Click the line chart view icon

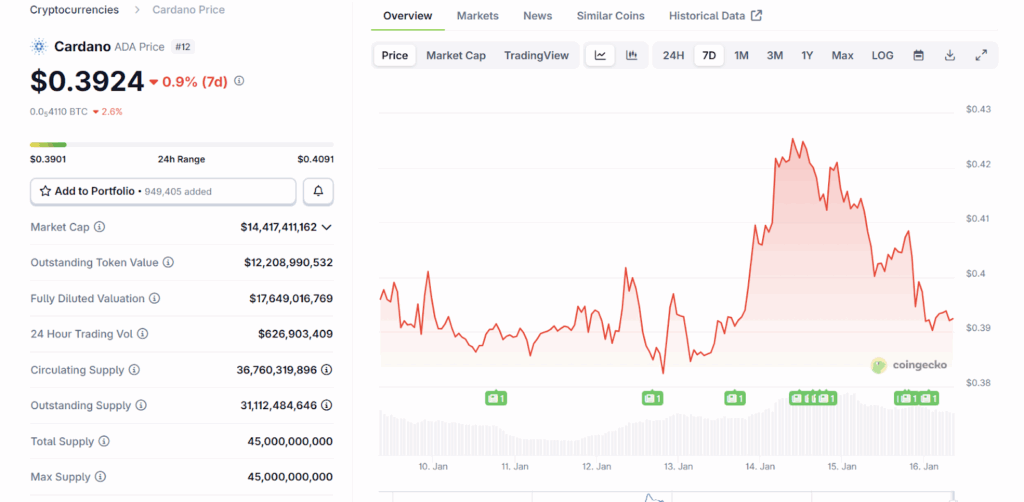tap(600, 55)
